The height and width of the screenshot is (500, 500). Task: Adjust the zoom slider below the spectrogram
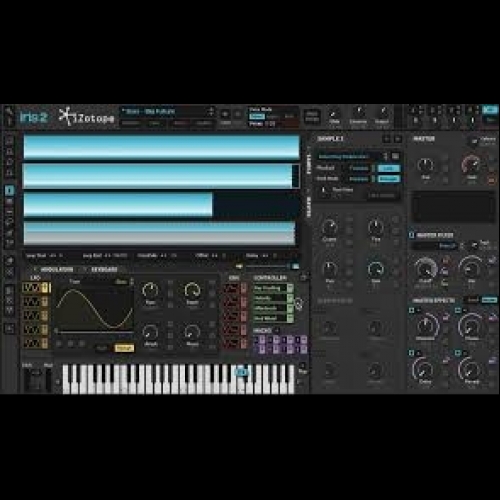click(x=267, y=266)
